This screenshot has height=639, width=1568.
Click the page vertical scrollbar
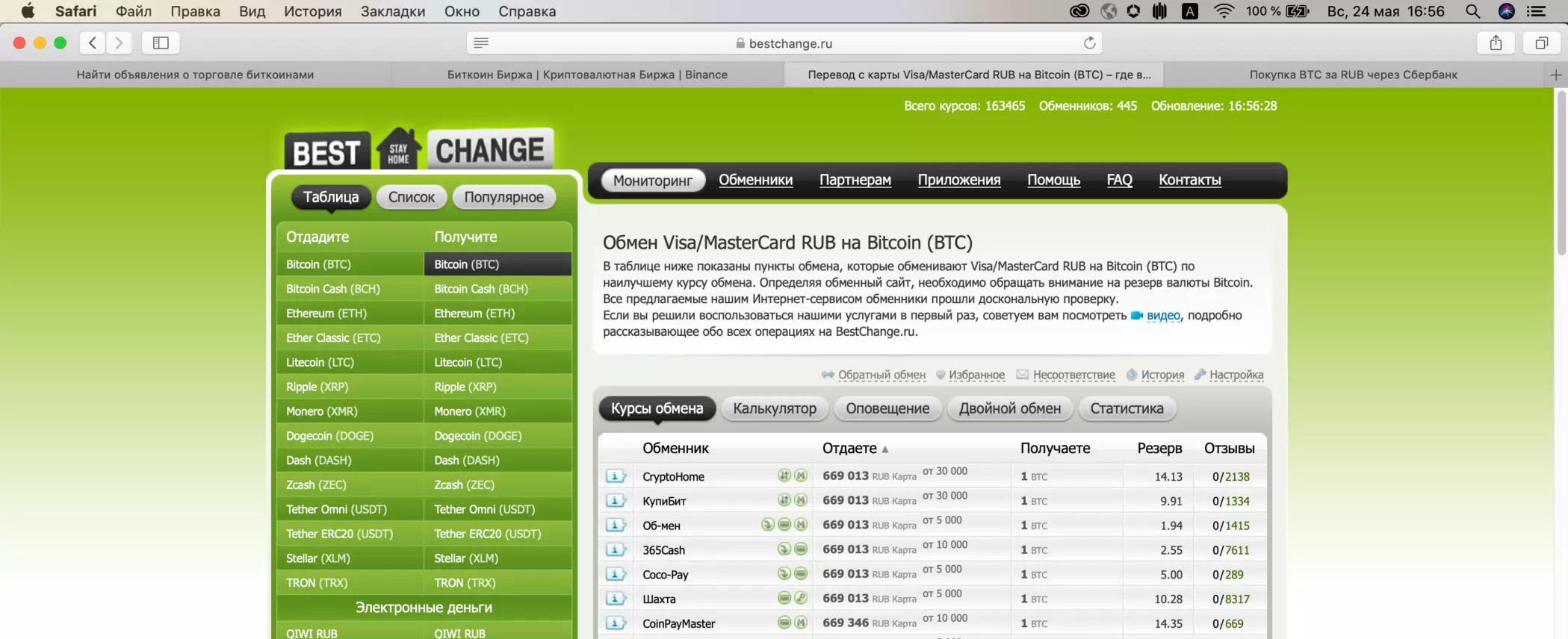point(1561,173)
